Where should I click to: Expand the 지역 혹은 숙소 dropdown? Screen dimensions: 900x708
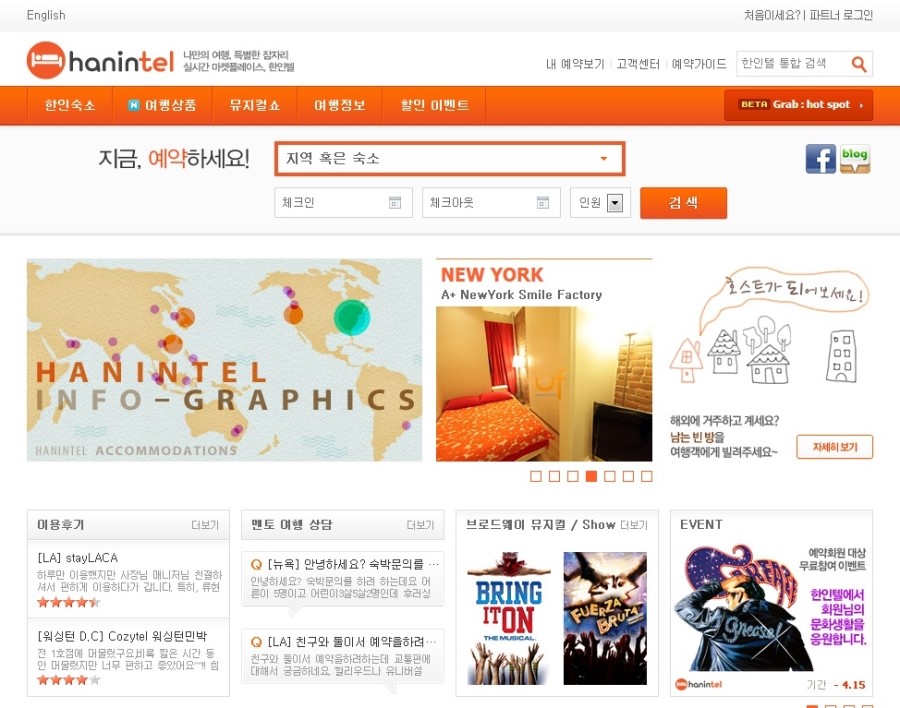(604, 158)
